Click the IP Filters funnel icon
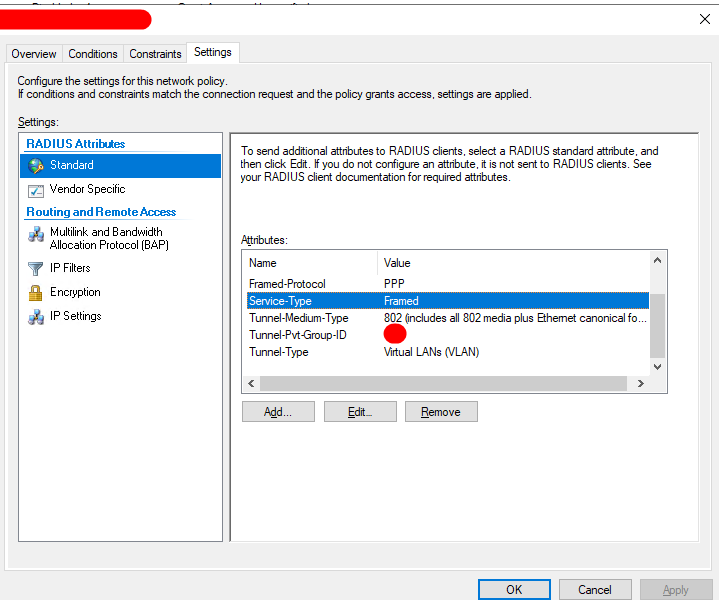 36,268
